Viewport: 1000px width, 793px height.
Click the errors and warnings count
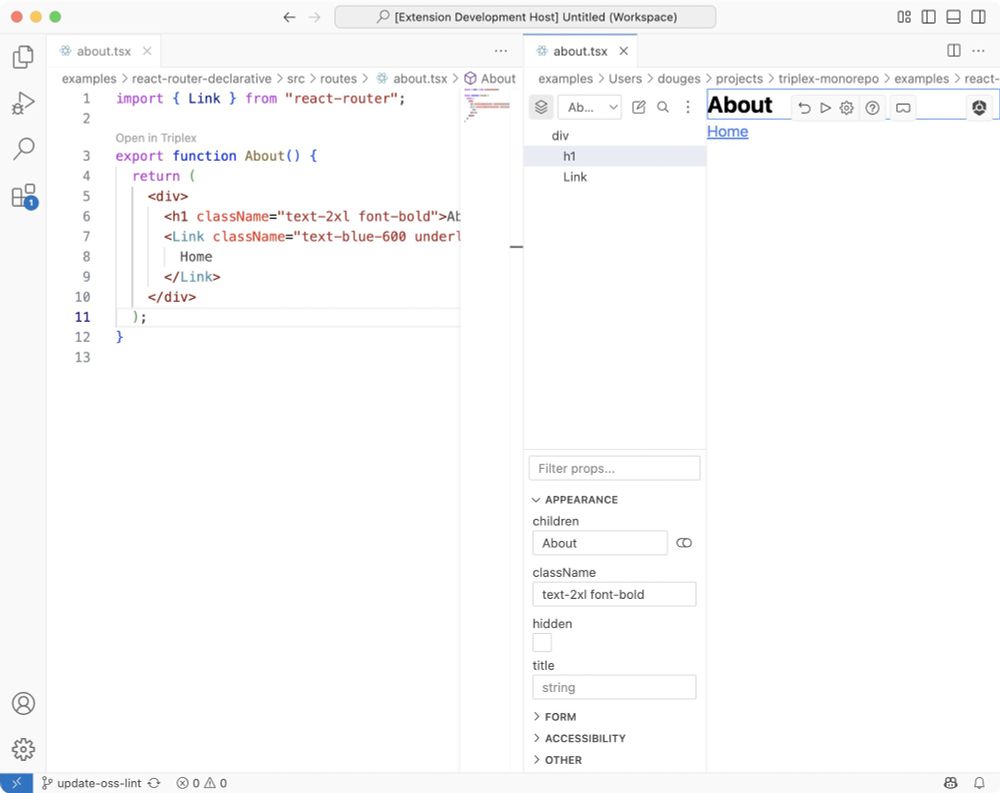[202, 783]
